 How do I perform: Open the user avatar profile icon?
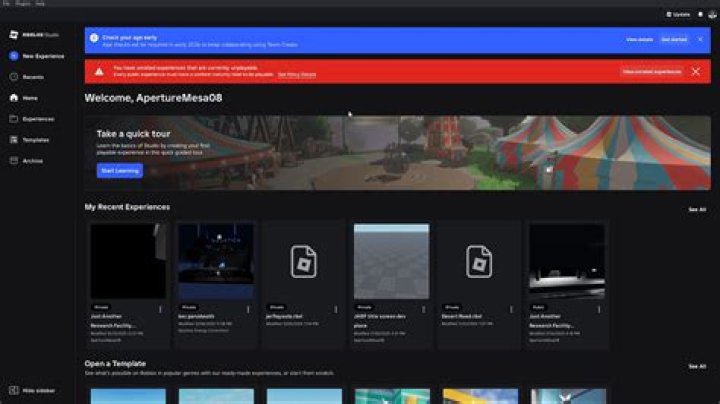[x=711, y=15]
